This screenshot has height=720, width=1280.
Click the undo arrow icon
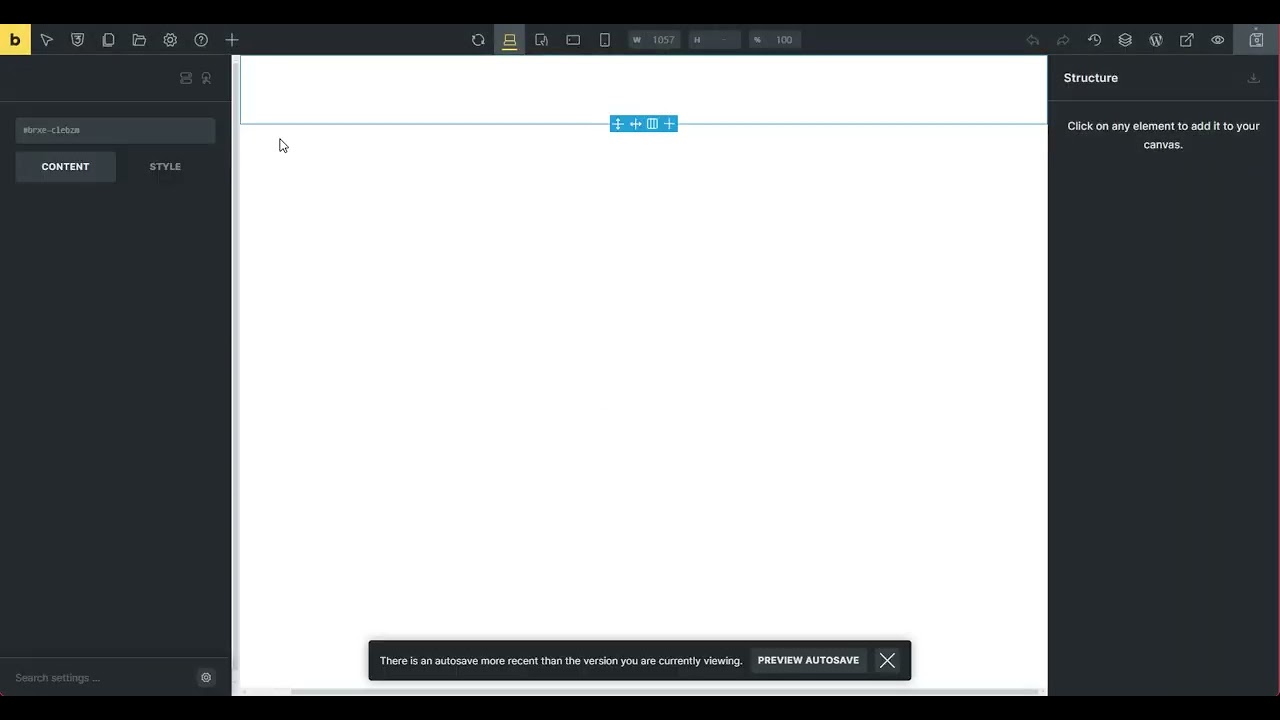[1033, 40]
